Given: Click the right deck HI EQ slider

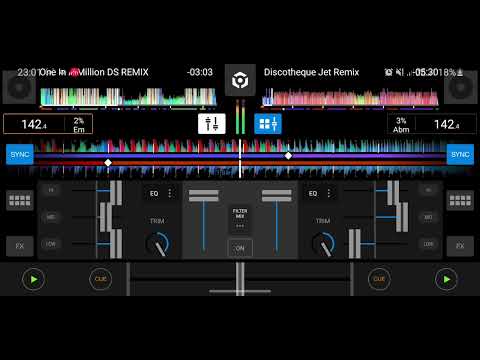Looking at the screenshot, I should [393, 193].
